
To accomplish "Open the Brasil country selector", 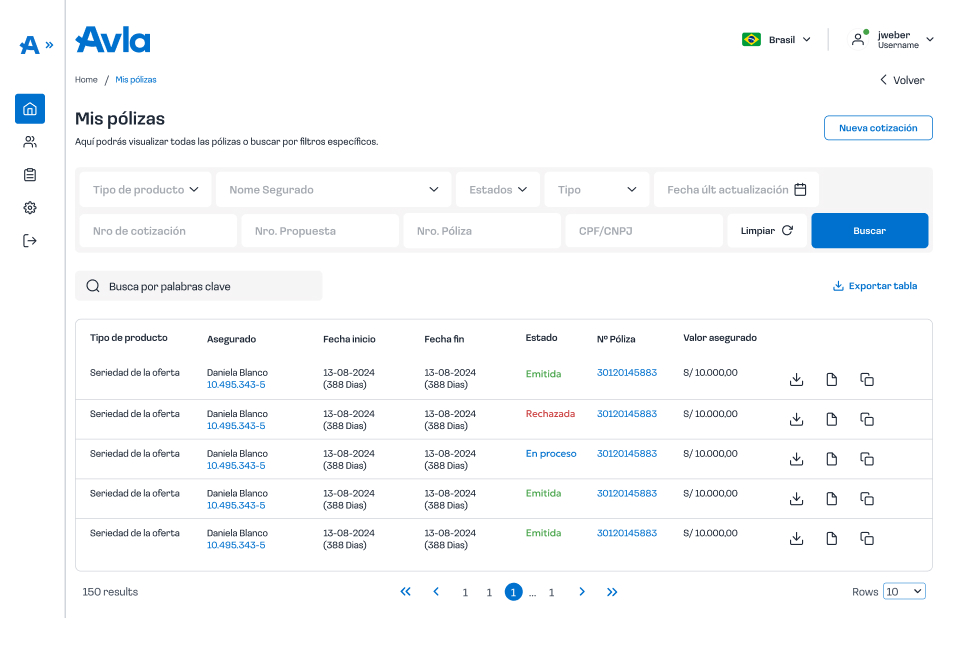I will (x=776, y=40).
